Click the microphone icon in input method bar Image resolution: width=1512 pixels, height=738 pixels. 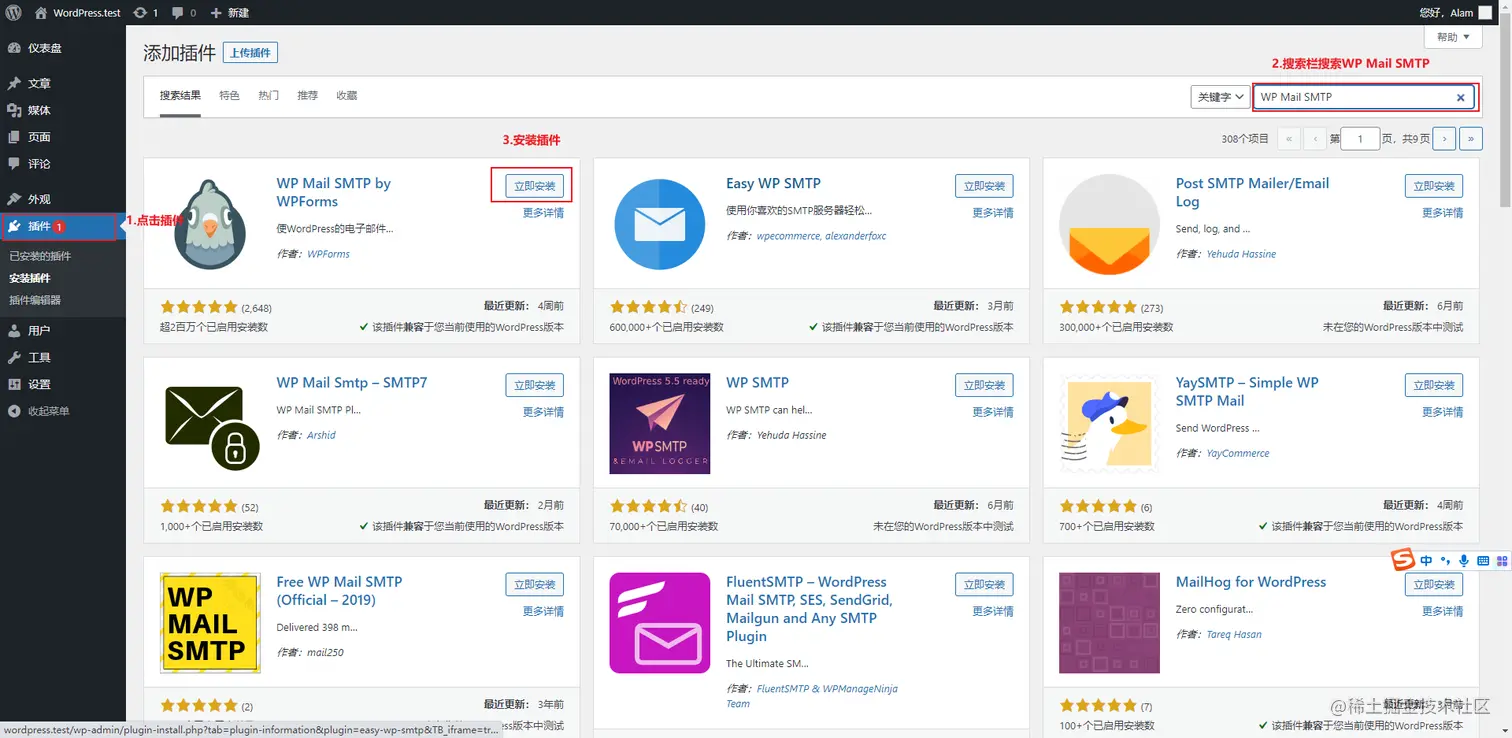point(1465,561)
